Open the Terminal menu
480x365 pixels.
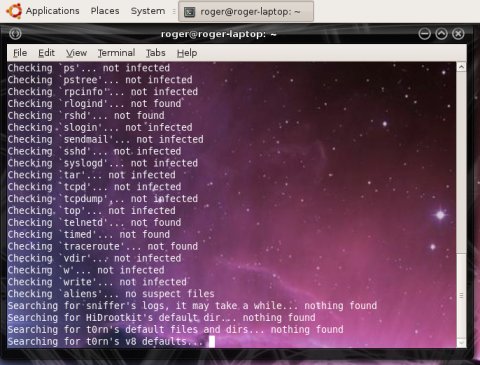(x=116, y=53)
